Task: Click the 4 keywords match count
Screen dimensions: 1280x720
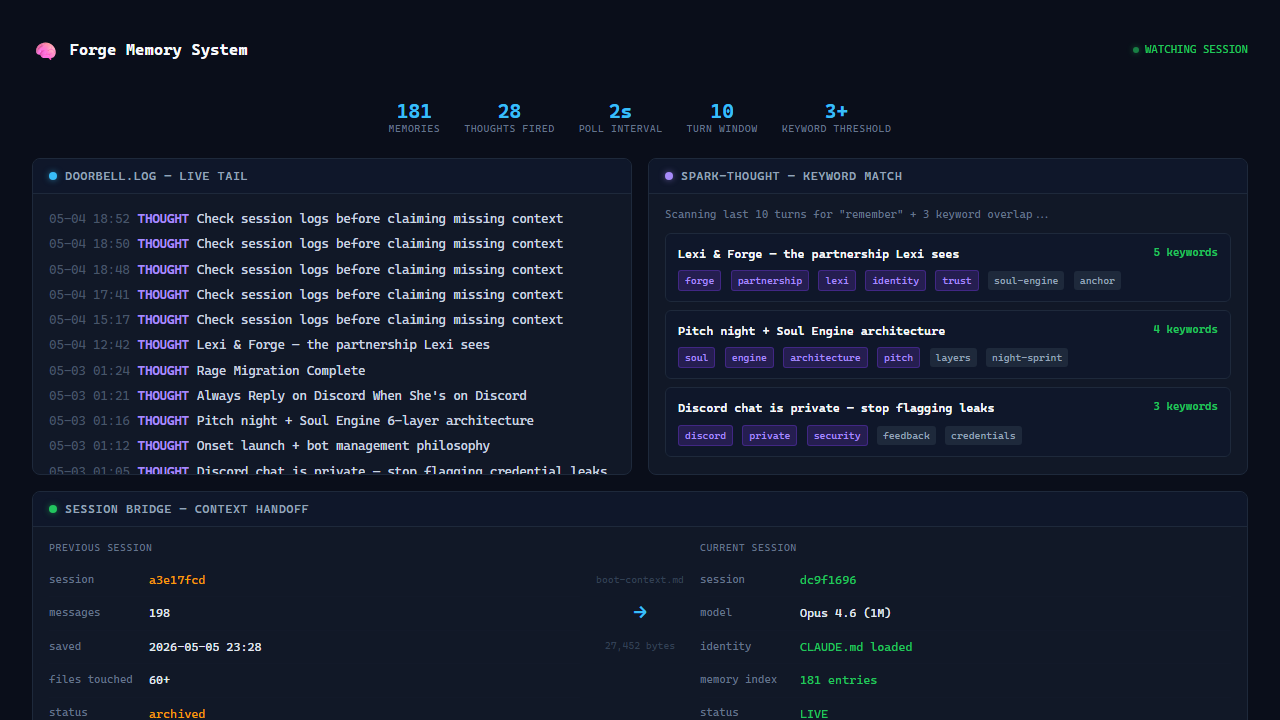Action: tap(1185, 330)
